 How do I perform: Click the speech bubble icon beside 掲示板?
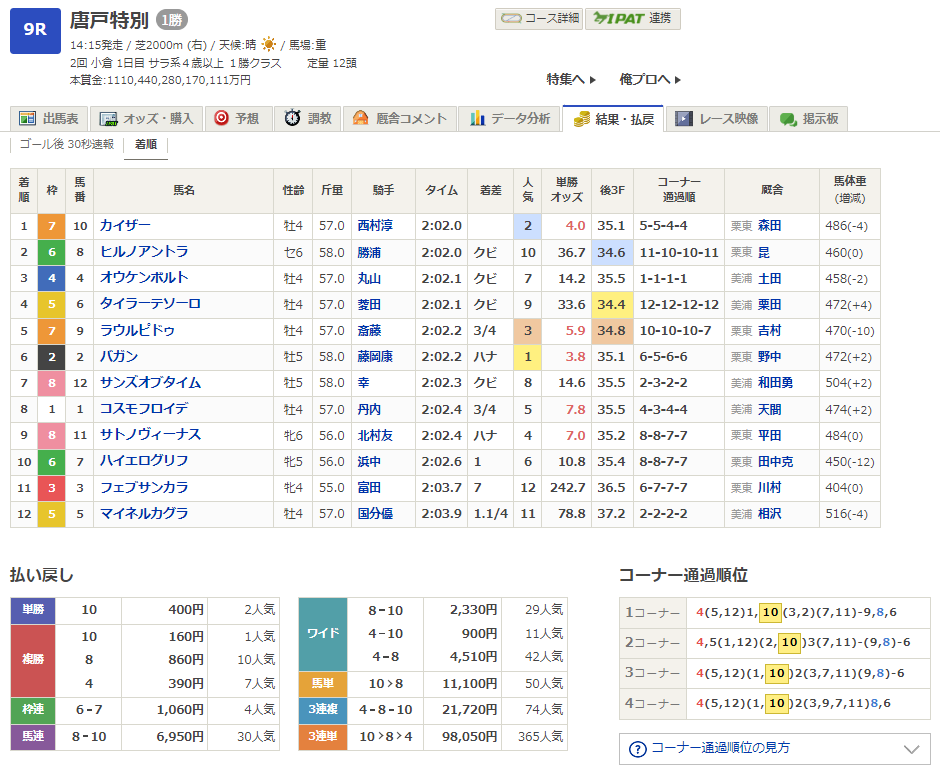tap(788, 119)
